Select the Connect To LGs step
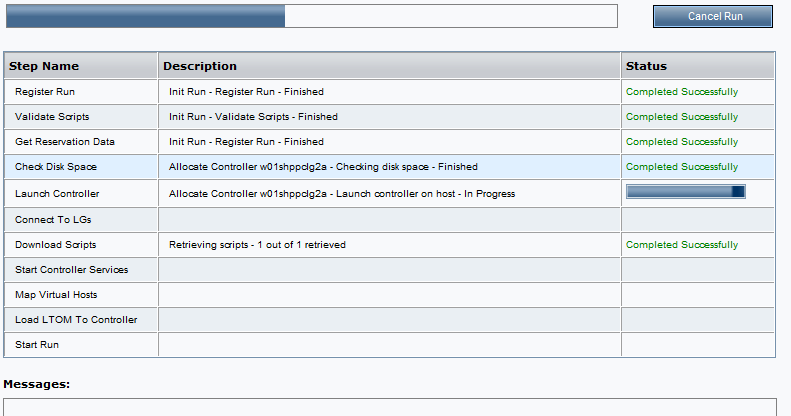This screenshot has width=791, height=416. pyautogui.click(x=53, y=220)
